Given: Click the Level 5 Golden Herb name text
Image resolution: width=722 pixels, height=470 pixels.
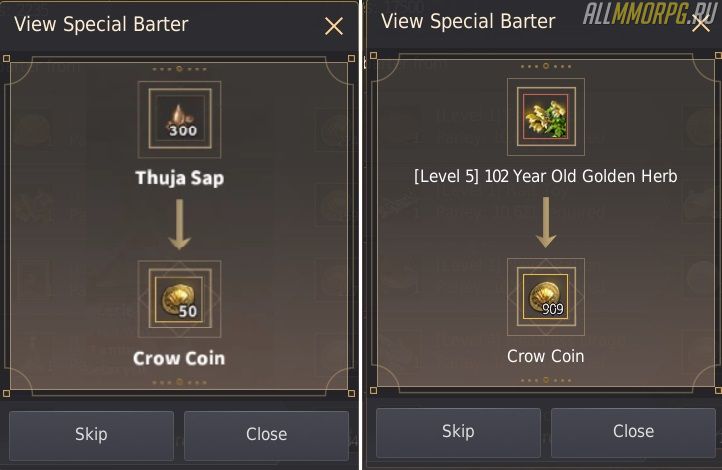Looking at the screenshot, I should click(545, 176).
